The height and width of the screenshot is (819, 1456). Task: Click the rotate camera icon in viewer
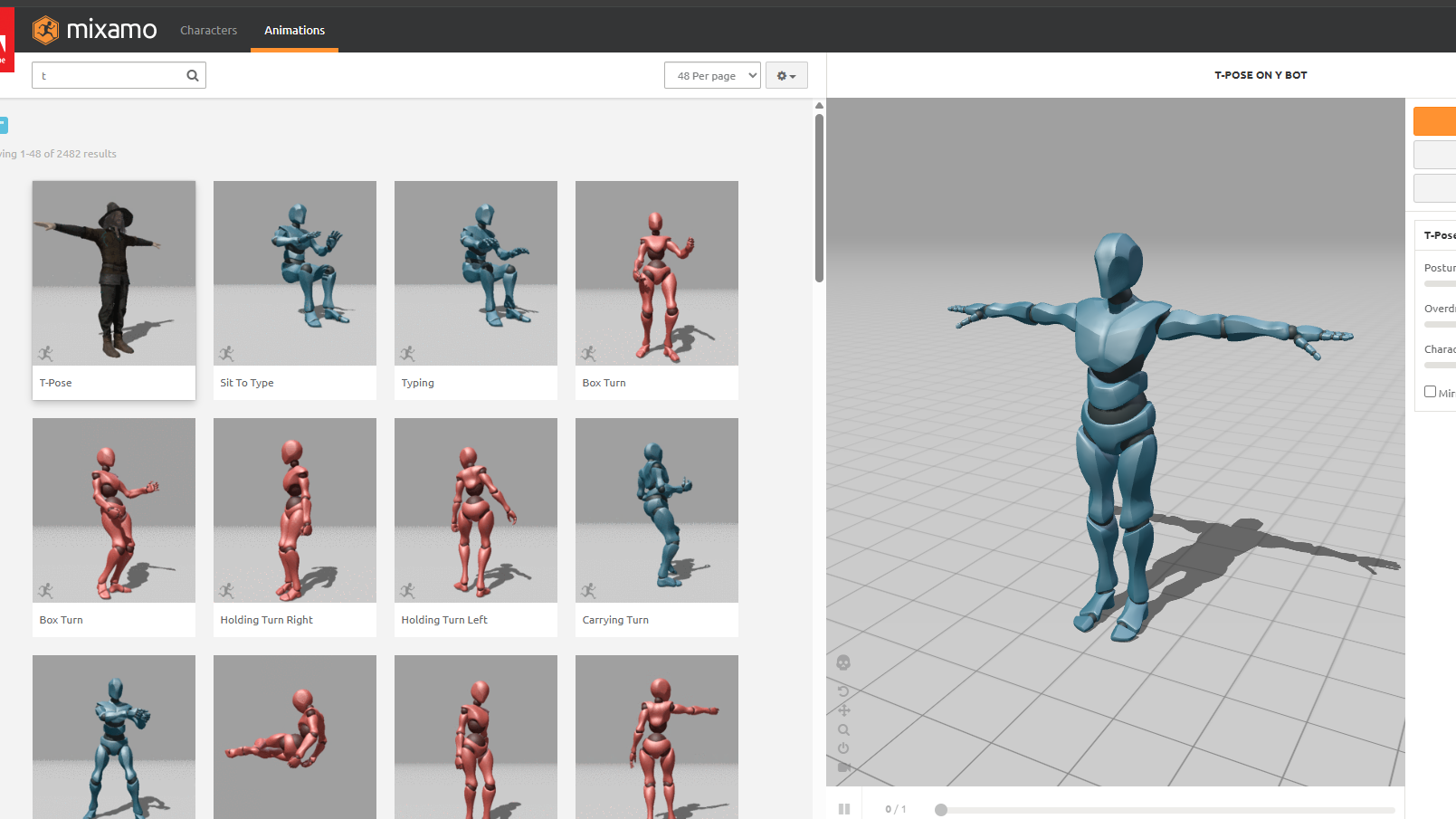pyautogui.click(x=843, y=691)
